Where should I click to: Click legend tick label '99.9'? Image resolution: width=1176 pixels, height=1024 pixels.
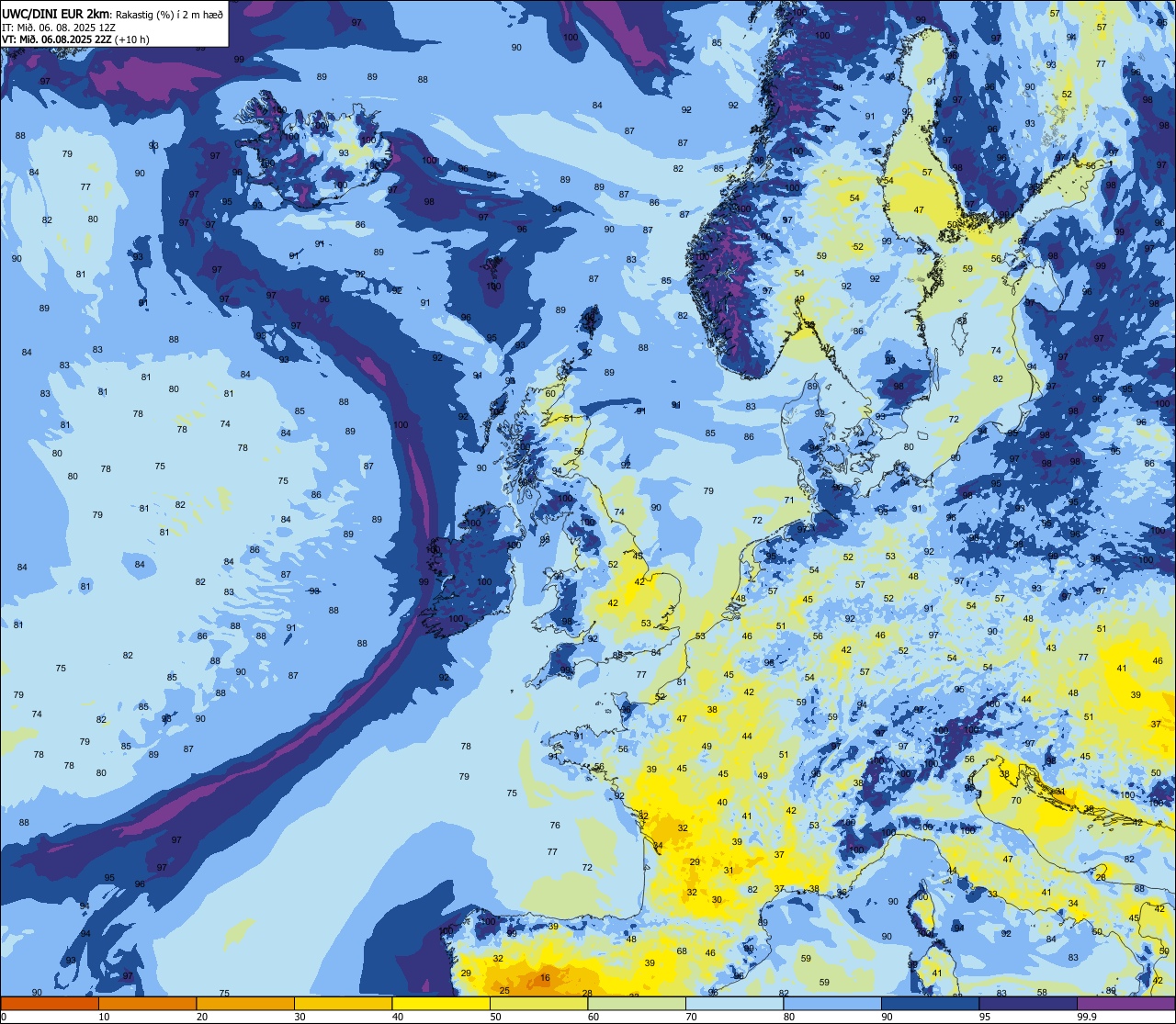[x=1087, y=1017]
